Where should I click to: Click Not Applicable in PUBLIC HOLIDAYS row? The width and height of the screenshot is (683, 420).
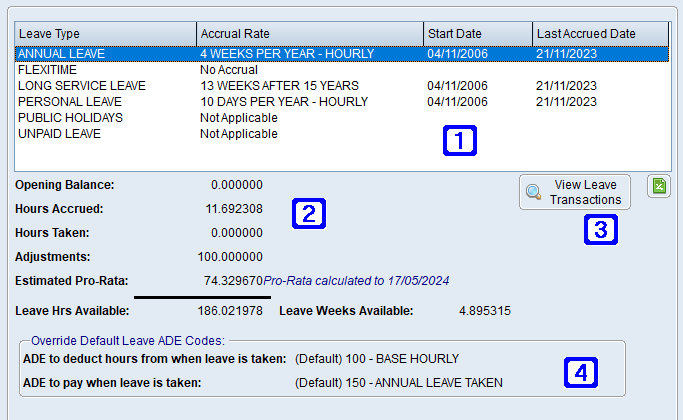click(239, 118)
